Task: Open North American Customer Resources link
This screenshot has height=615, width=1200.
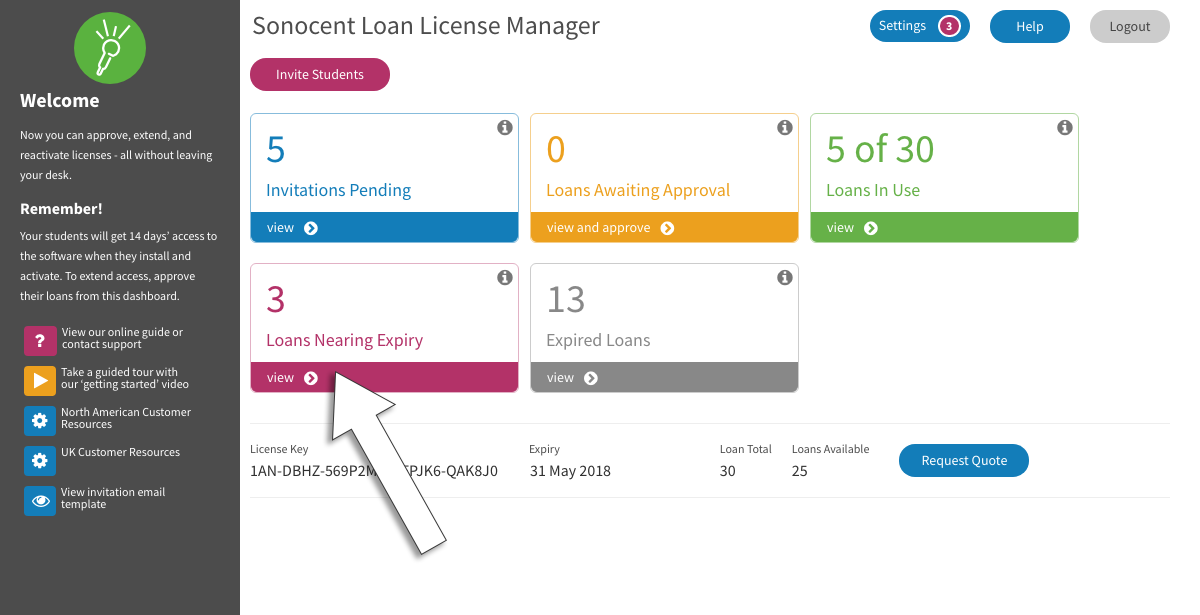Action: point(126,418)
